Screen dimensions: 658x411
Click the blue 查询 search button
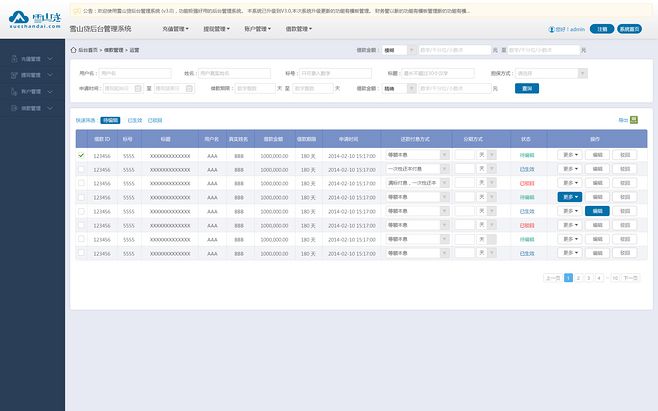point(527,89)
